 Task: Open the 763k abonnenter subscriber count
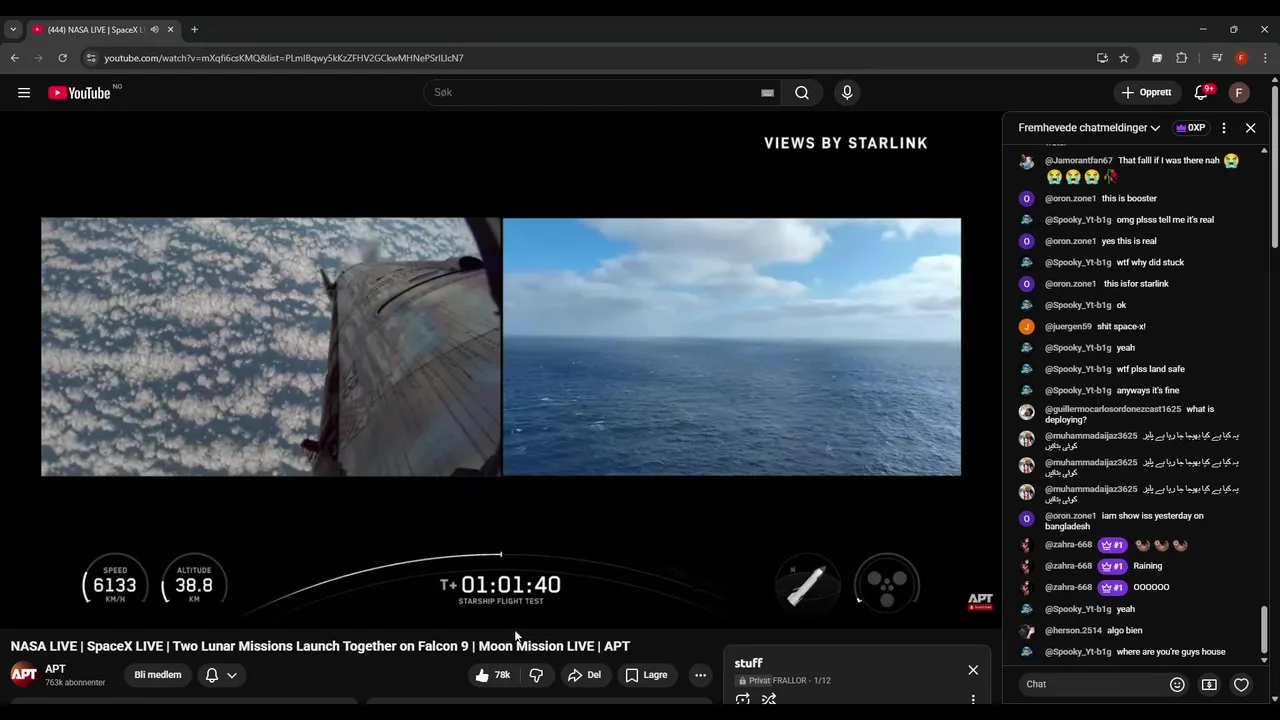point(75,683)
